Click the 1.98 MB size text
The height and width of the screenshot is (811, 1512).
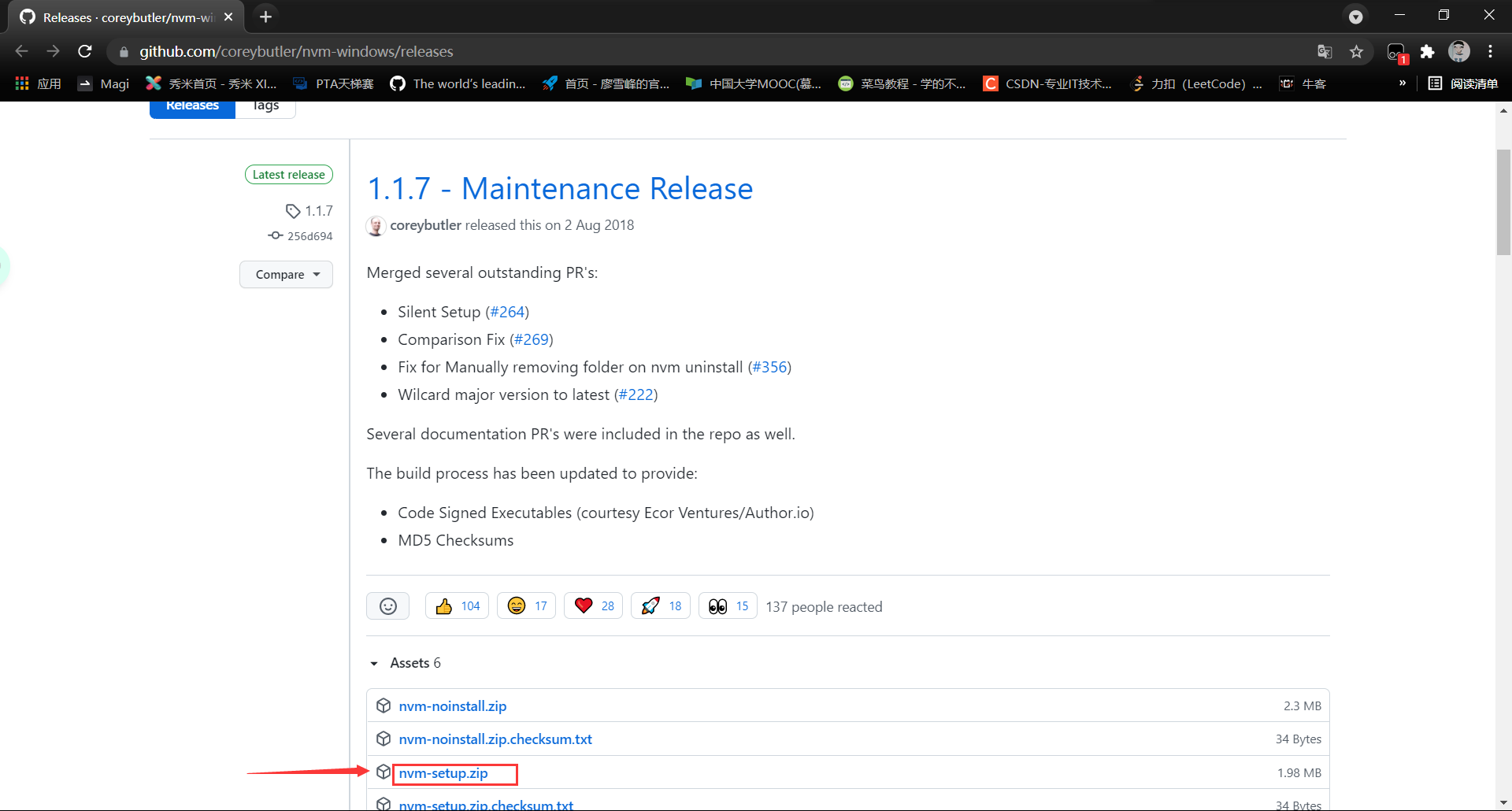(x=1299, y=773)
